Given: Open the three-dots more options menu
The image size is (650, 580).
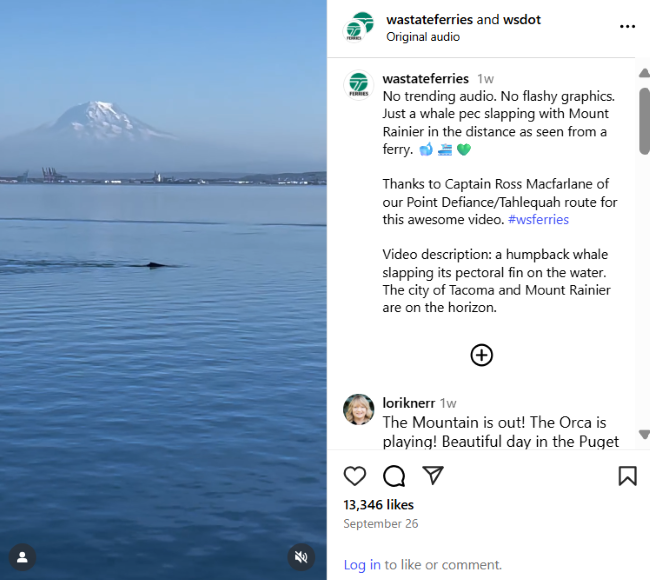Looking at the screenshot, I should (x=627, y=27).
